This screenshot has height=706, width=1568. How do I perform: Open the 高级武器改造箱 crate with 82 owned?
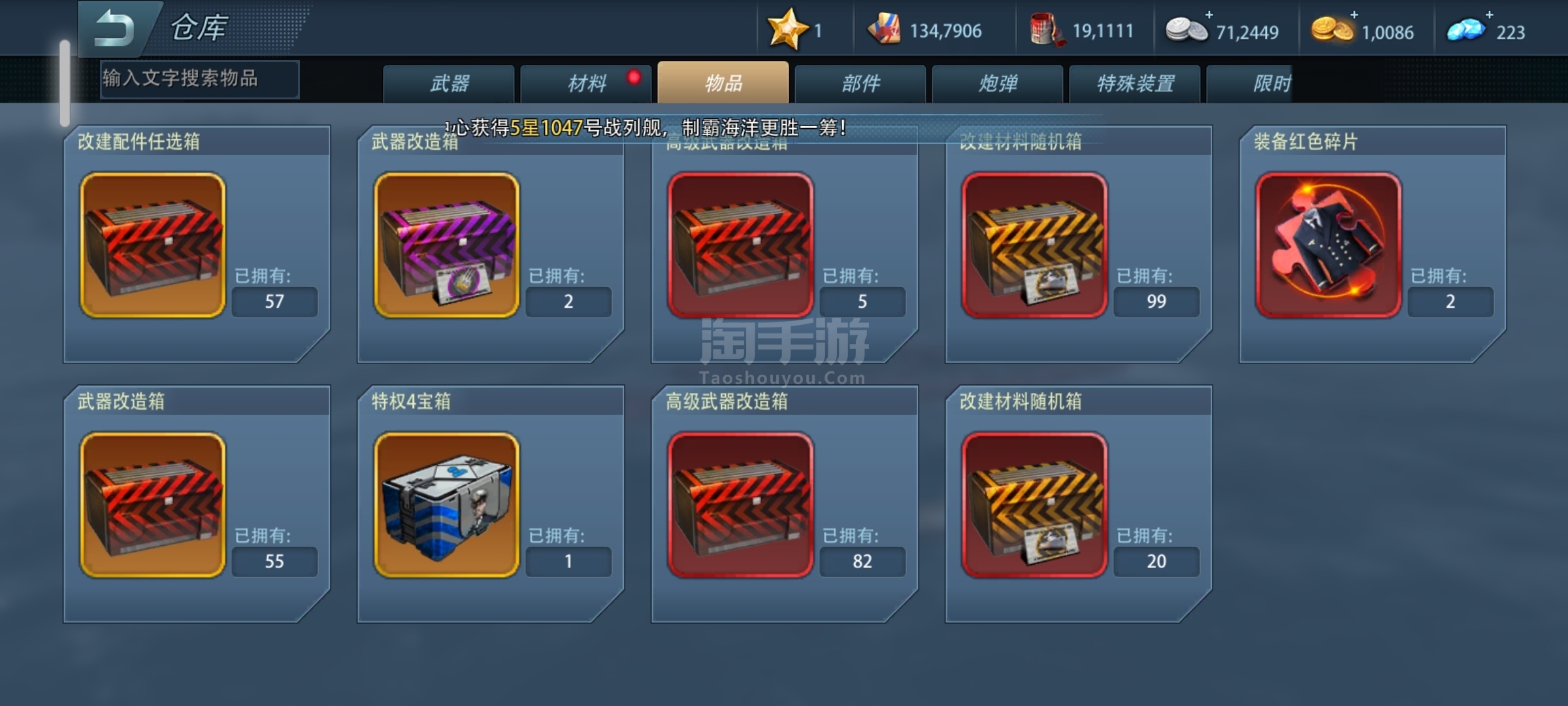tap(740, 505)
